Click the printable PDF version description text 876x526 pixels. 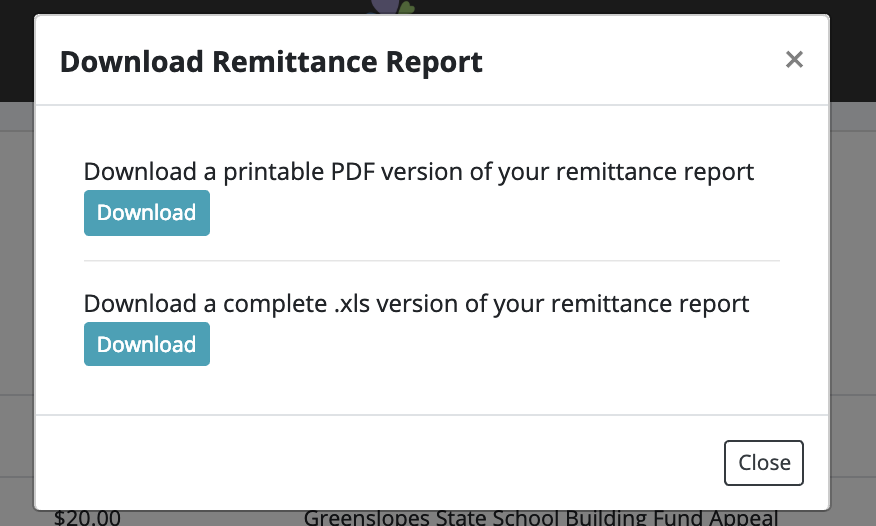pyautogui.click(x=418, y=172)
